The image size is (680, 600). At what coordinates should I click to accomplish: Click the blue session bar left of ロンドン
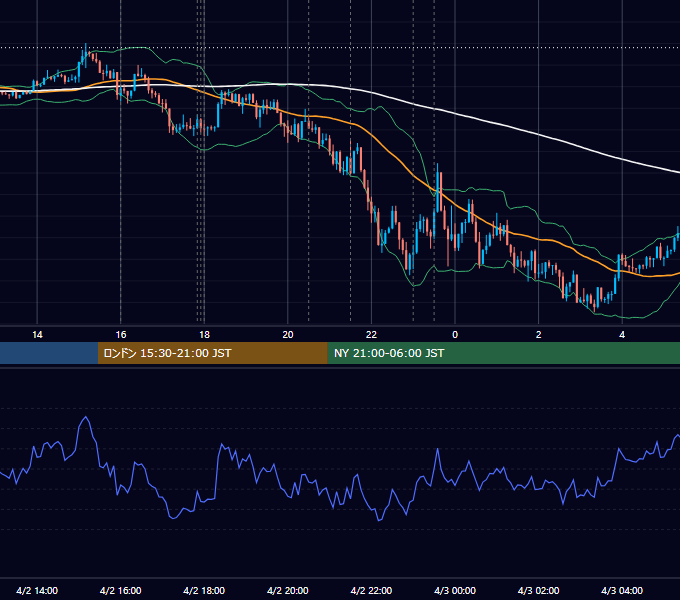tap(49, 353)
